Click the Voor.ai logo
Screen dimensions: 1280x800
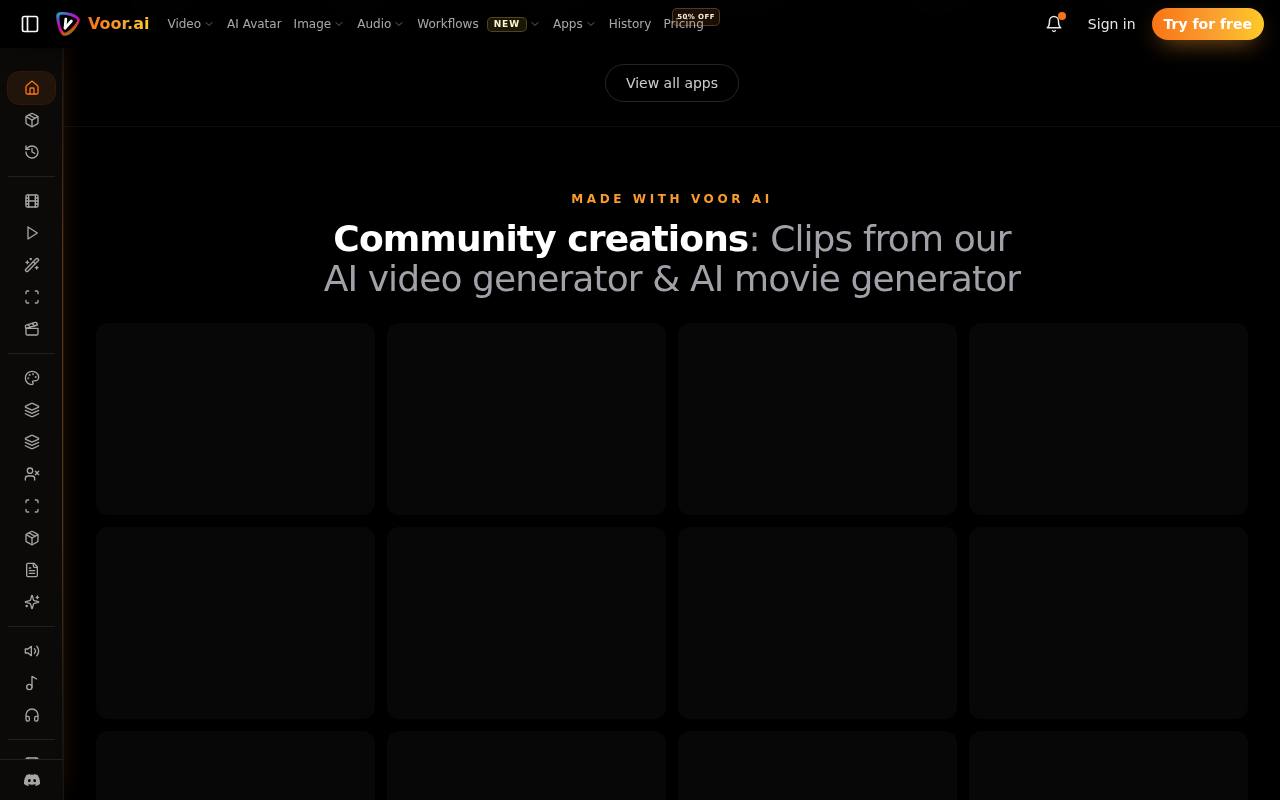tap(103, 24)
